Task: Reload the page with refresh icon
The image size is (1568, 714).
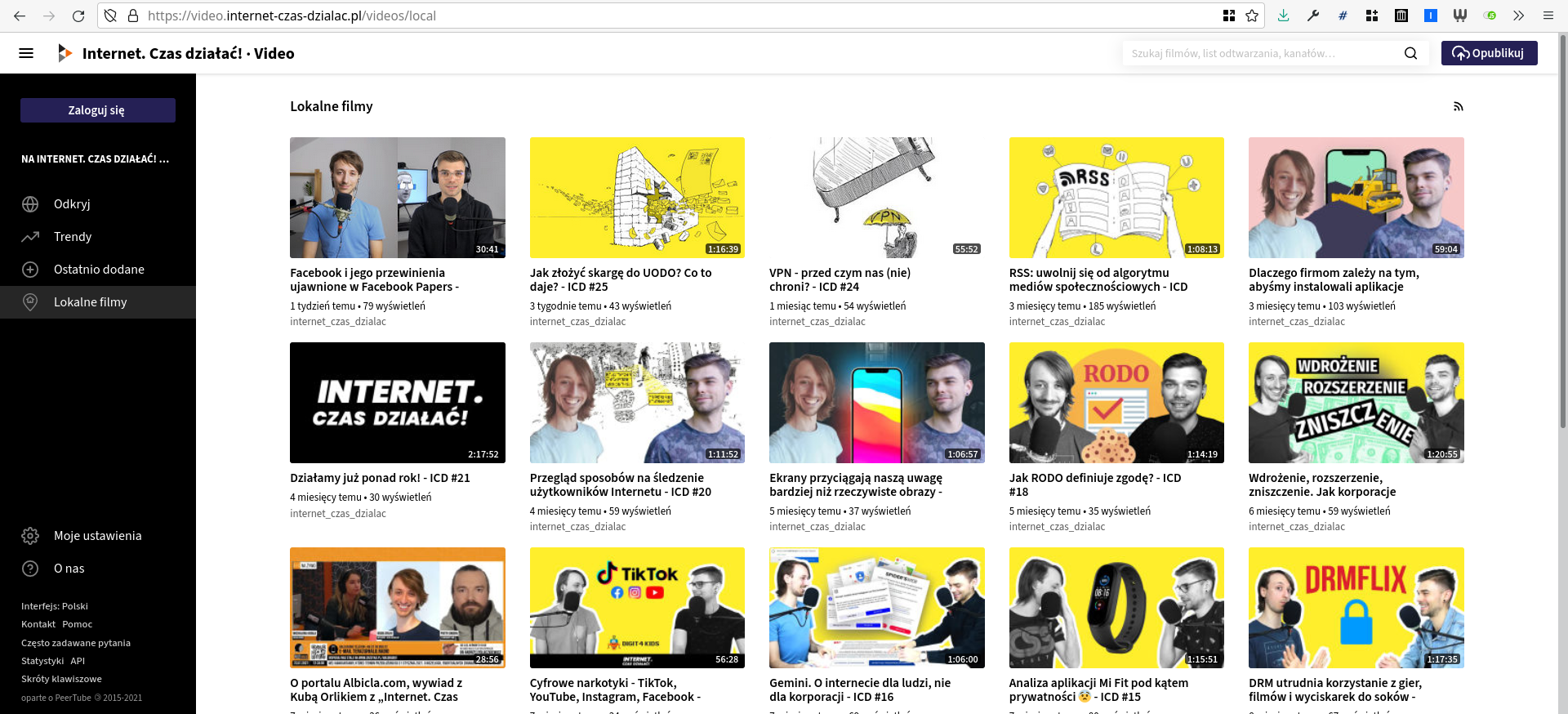Action: coord(78,16)
